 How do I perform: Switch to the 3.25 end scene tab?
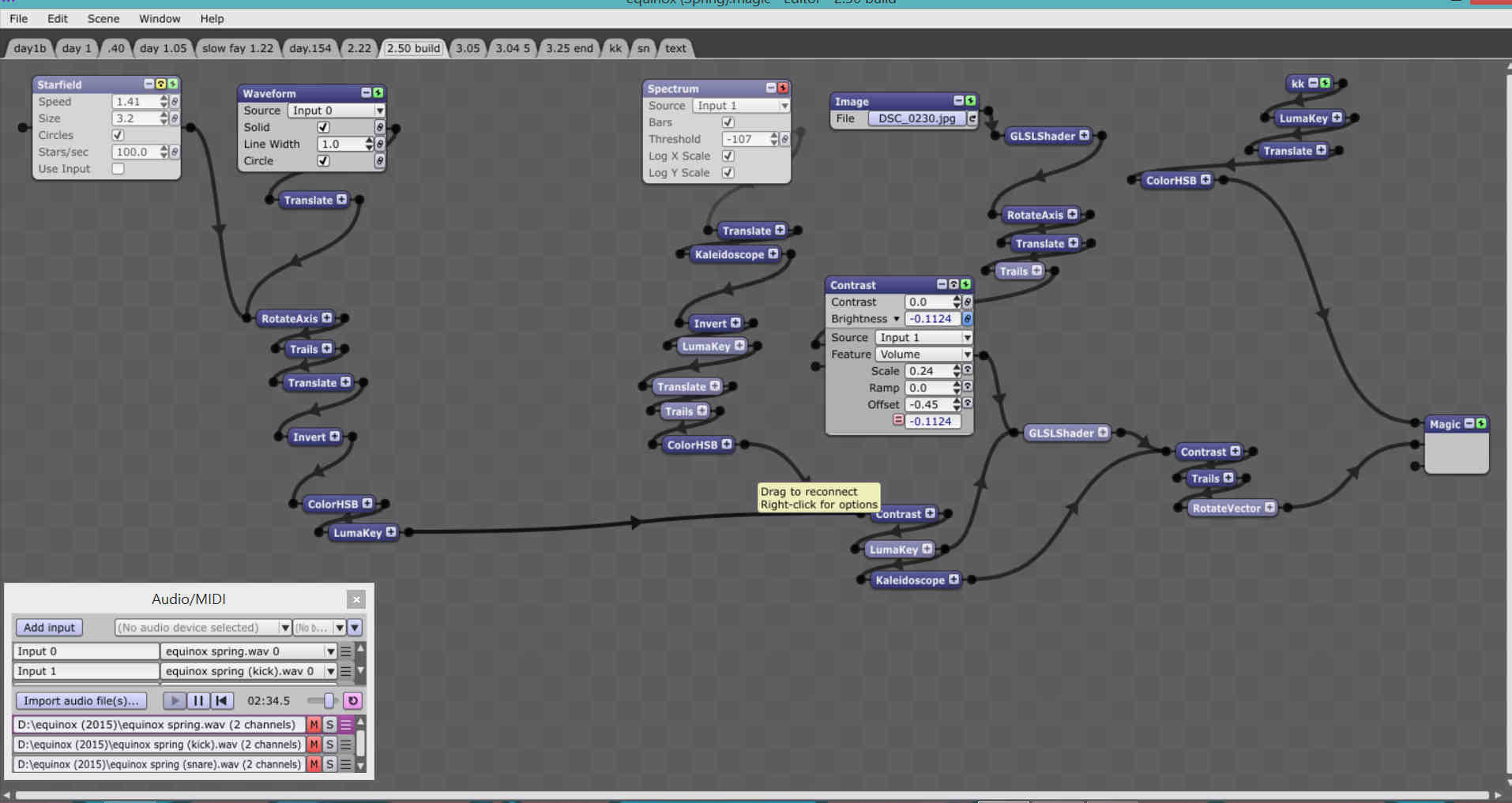click(x=570, y=48)
